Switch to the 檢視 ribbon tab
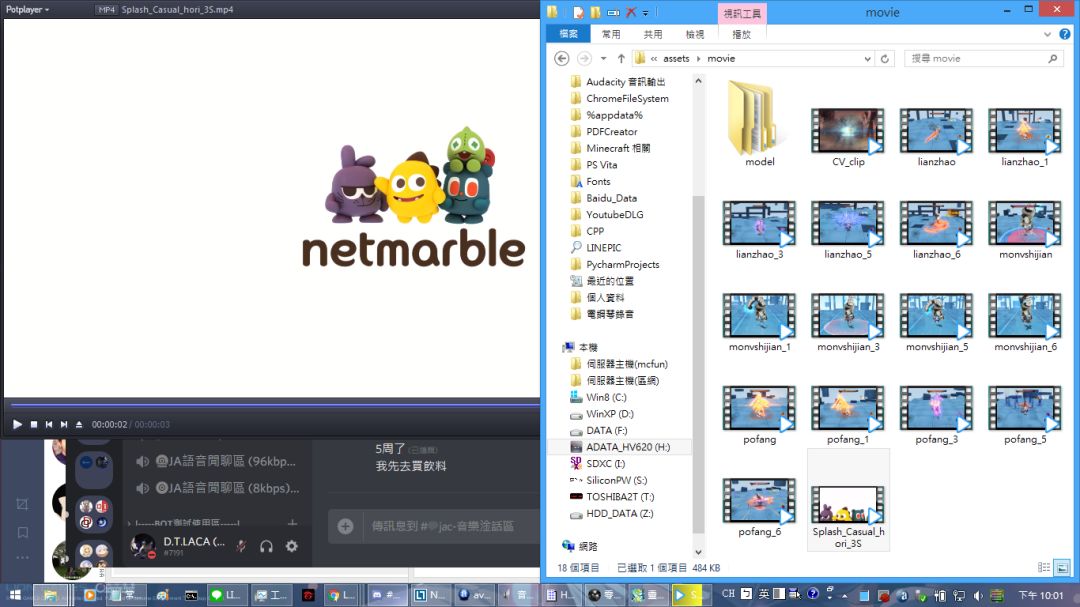 695,34
